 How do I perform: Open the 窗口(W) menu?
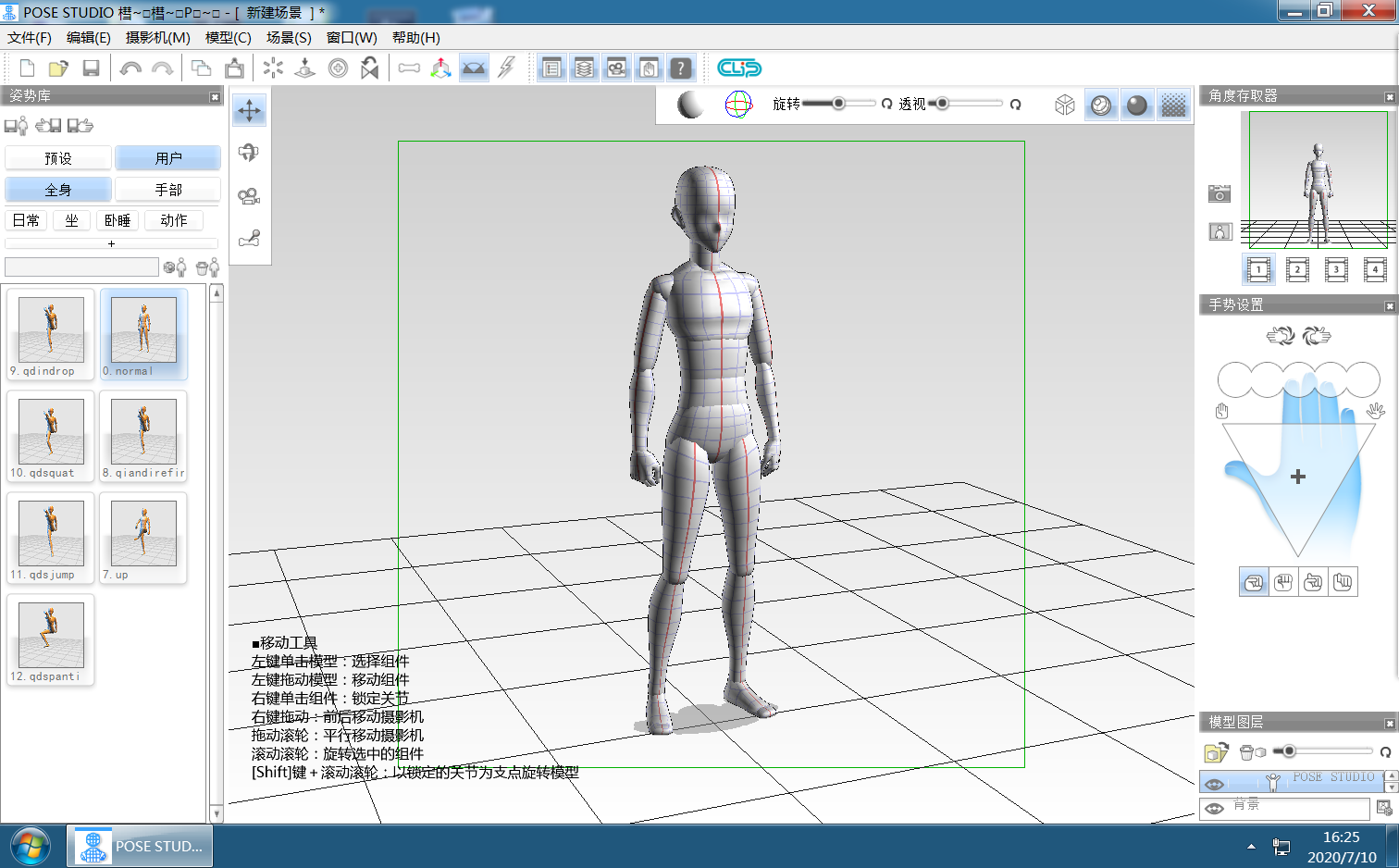pos(352,38)
